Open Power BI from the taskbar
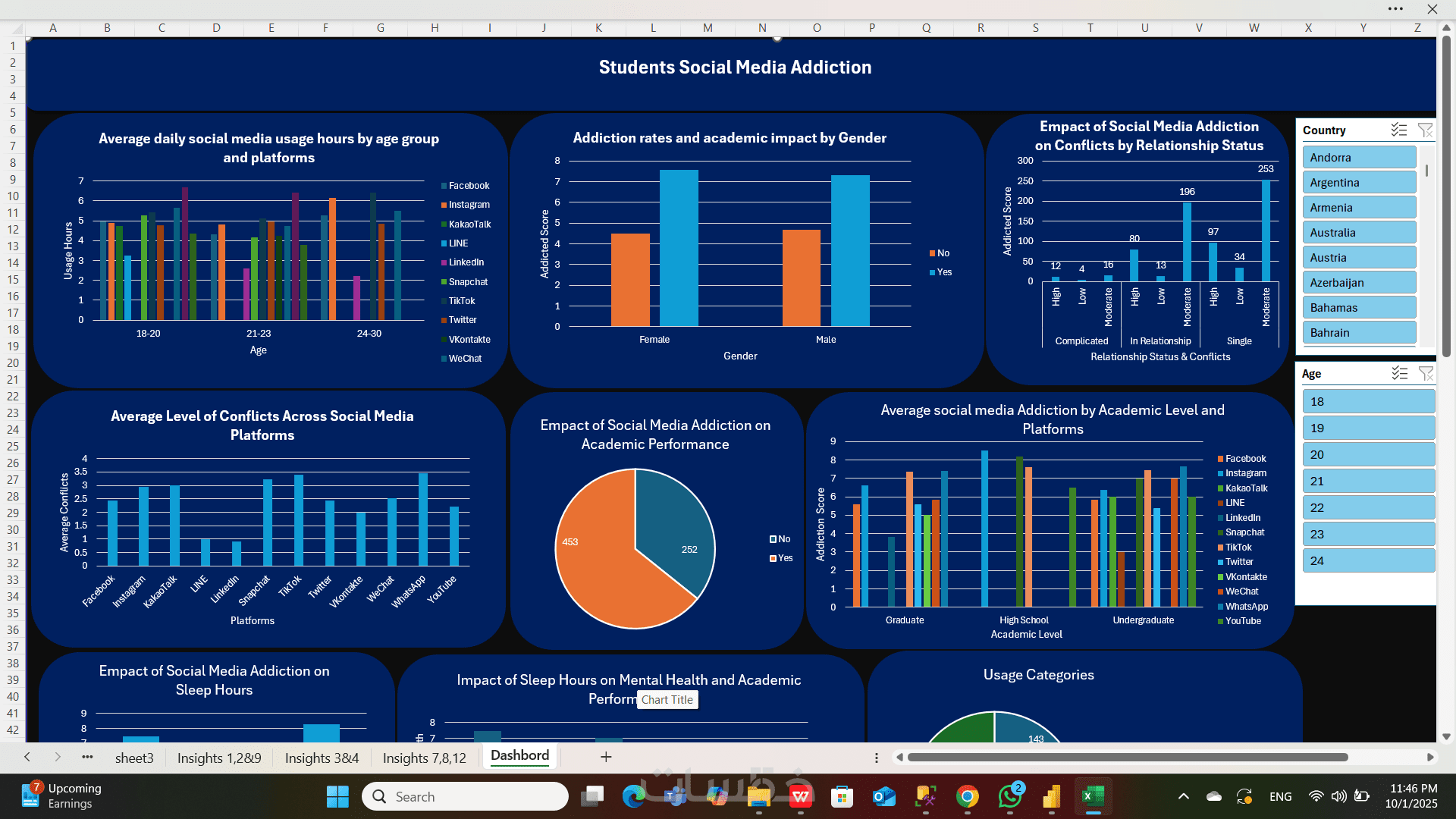 pyautogui.click(x=1051, y=796)
